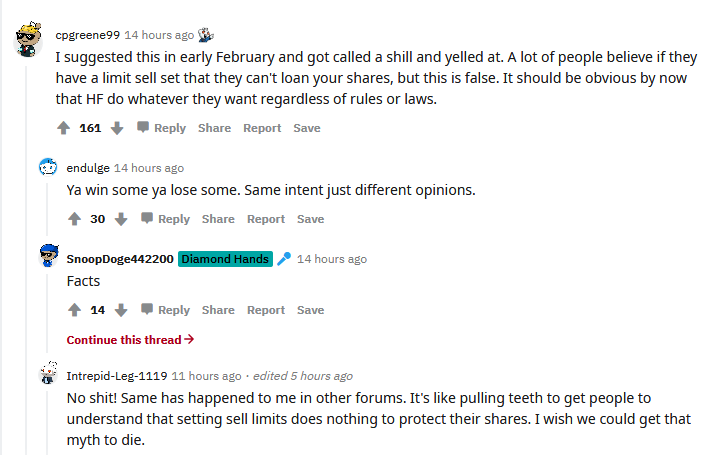Upvote endulge's comment
Screen dimensions: 711x455
(74, 219)
